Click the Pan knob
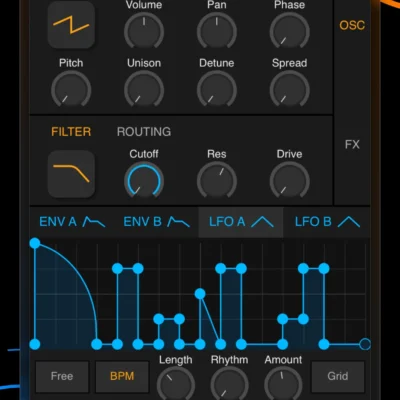This screenshot has width=400, height=400. pos(217,32)
